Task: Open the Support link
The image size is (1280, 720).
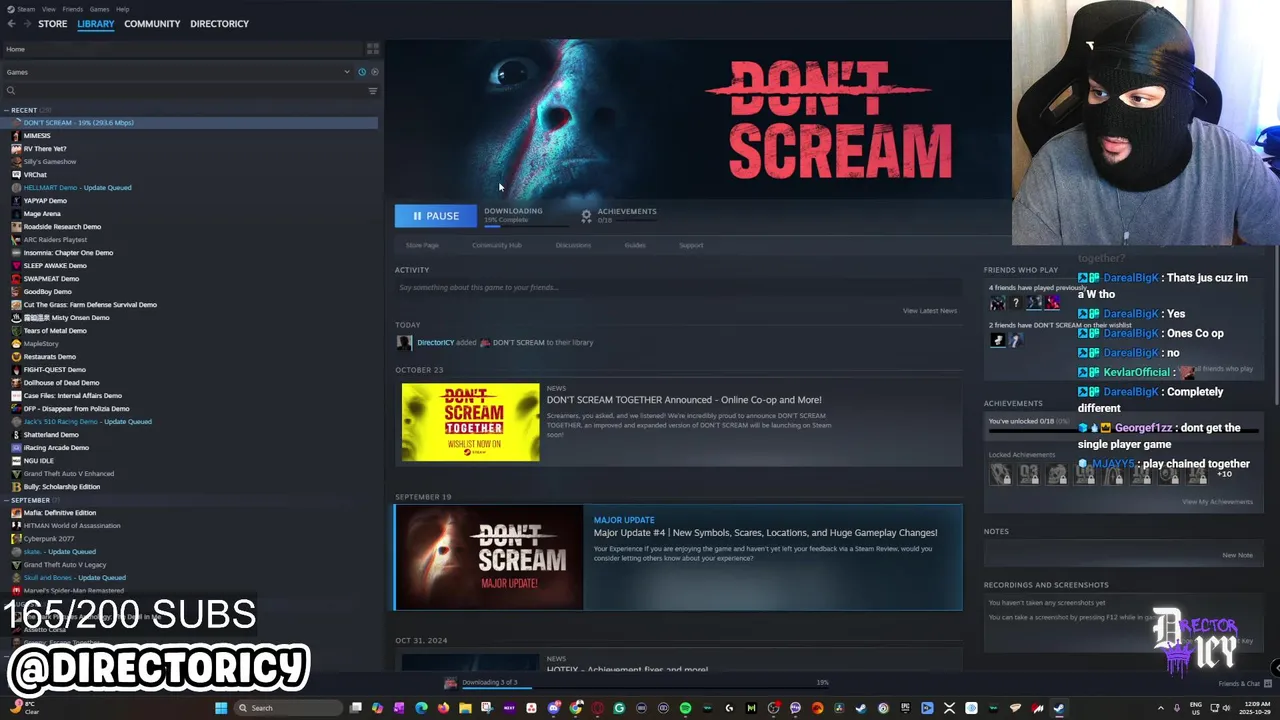Action: (x=691, y=245)
